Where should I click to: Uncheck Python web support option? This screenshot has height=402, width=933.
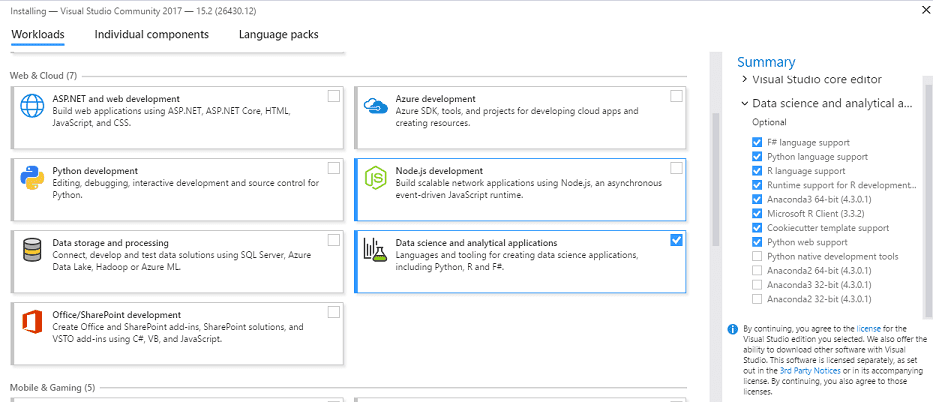pyautogui.click(x=757, y=242)
